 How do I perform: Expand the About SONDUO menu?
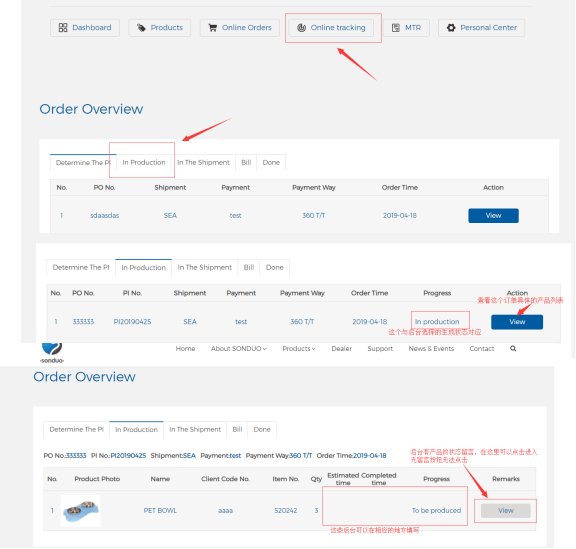(x=238, y=348)
